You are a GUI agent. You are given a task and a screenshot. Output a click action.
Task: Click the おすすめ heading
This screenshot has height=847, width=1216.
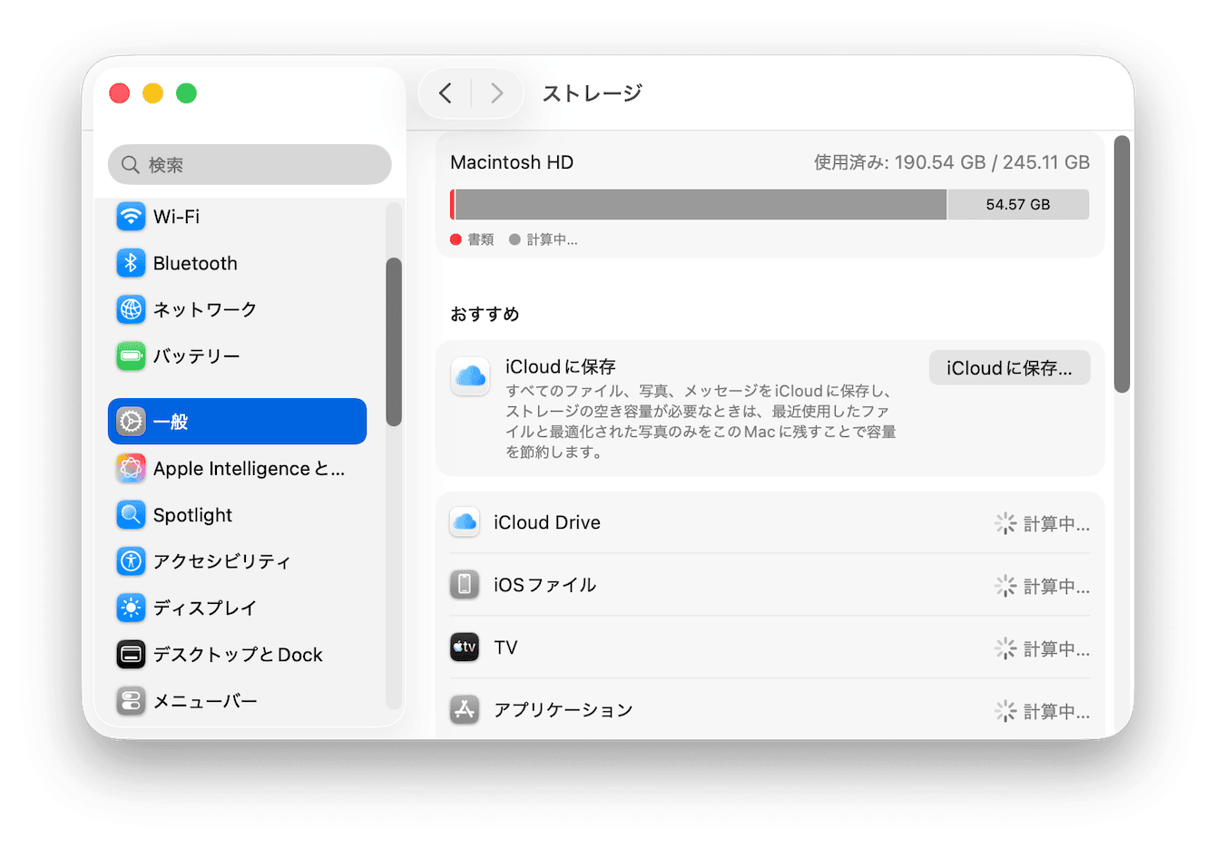tap(485, 314)
